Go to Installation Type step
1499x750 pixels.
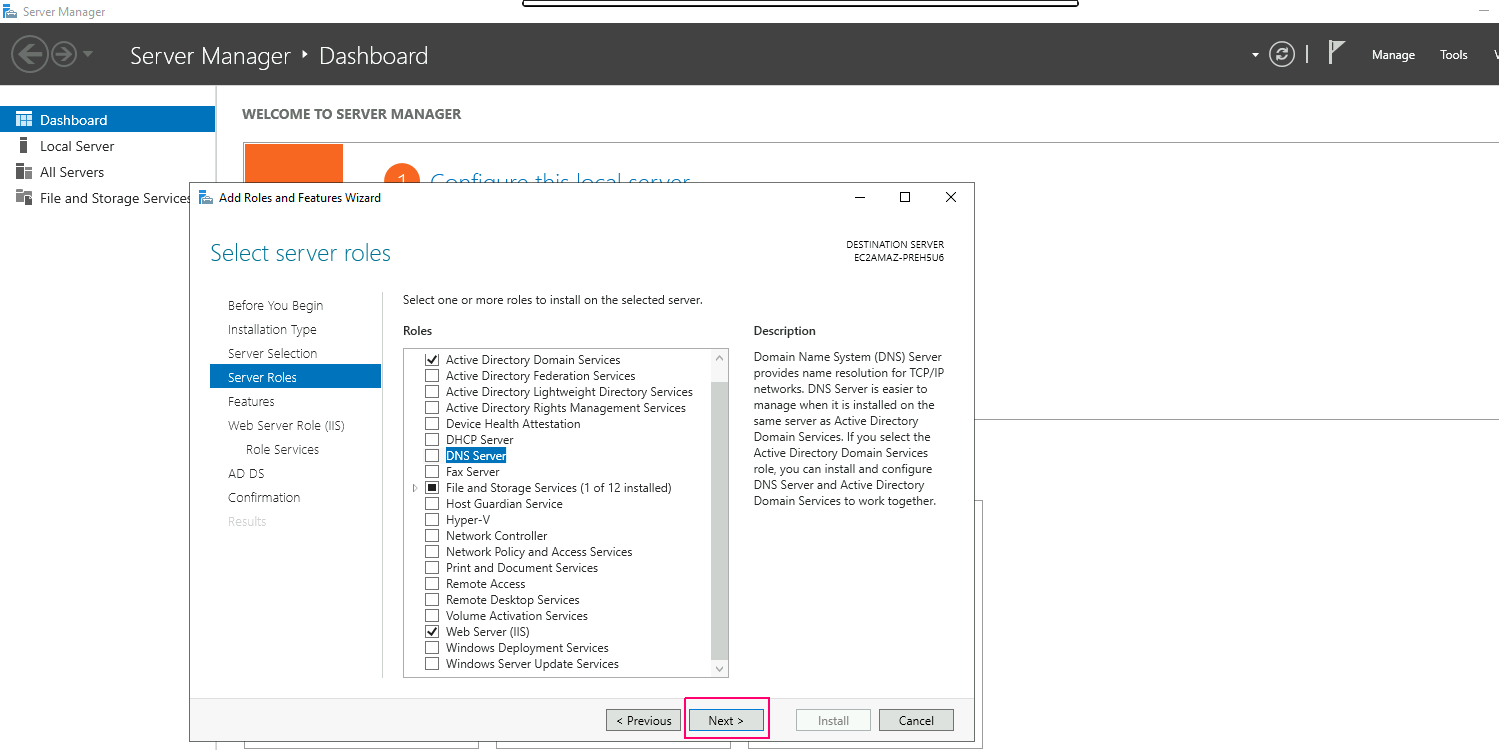(x=272, y=330)
